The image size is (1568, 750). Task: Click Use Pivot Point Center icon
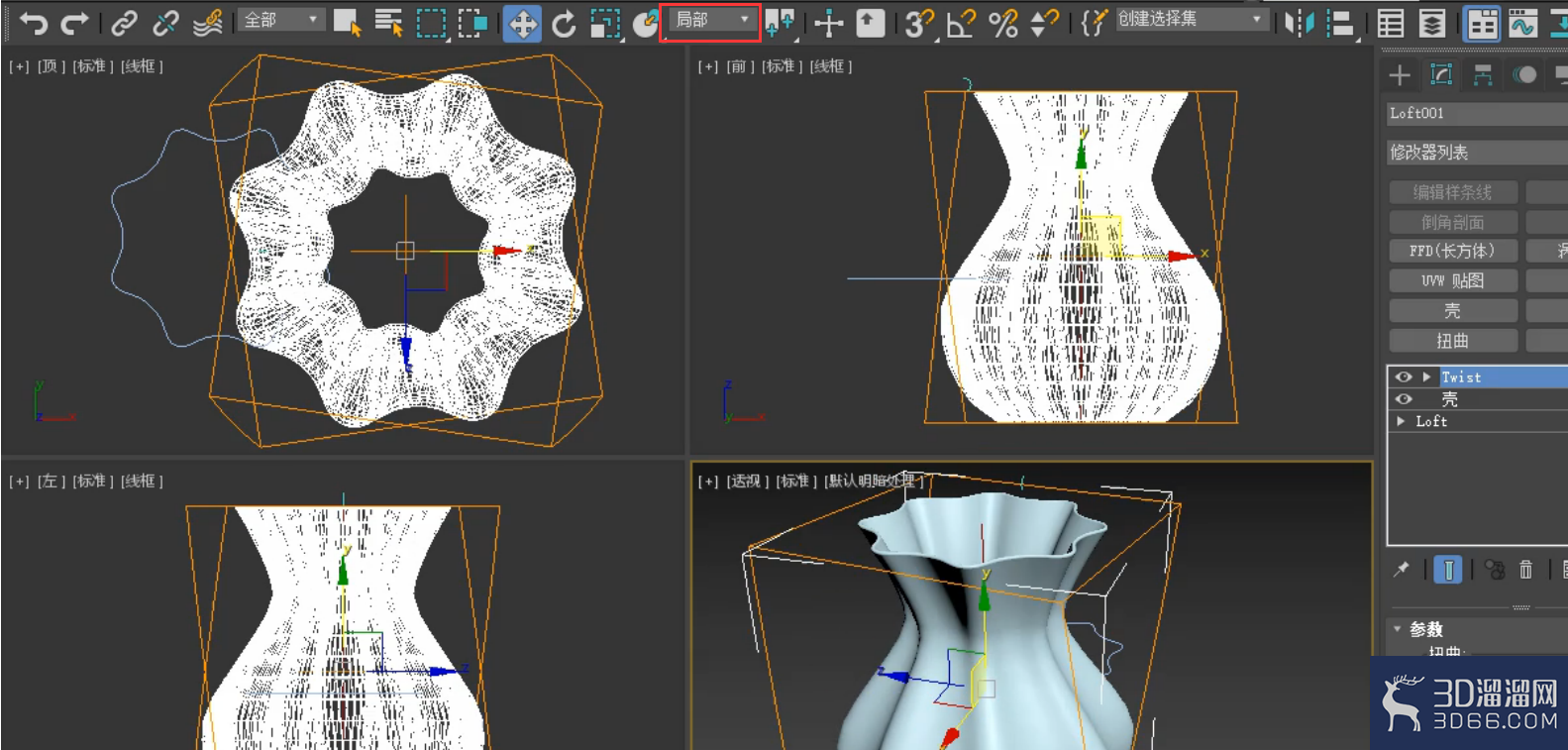tap(780, 23)
